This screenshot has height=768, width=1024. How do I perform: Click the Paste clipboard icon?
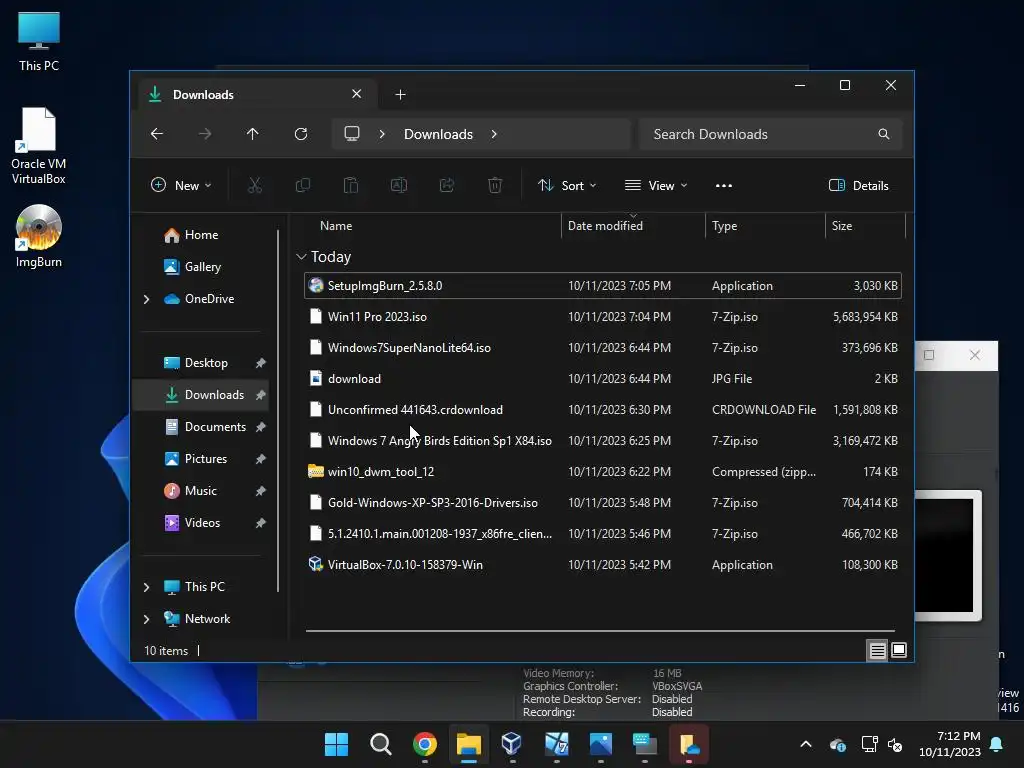pyautogui.click(x=351, y=185)
